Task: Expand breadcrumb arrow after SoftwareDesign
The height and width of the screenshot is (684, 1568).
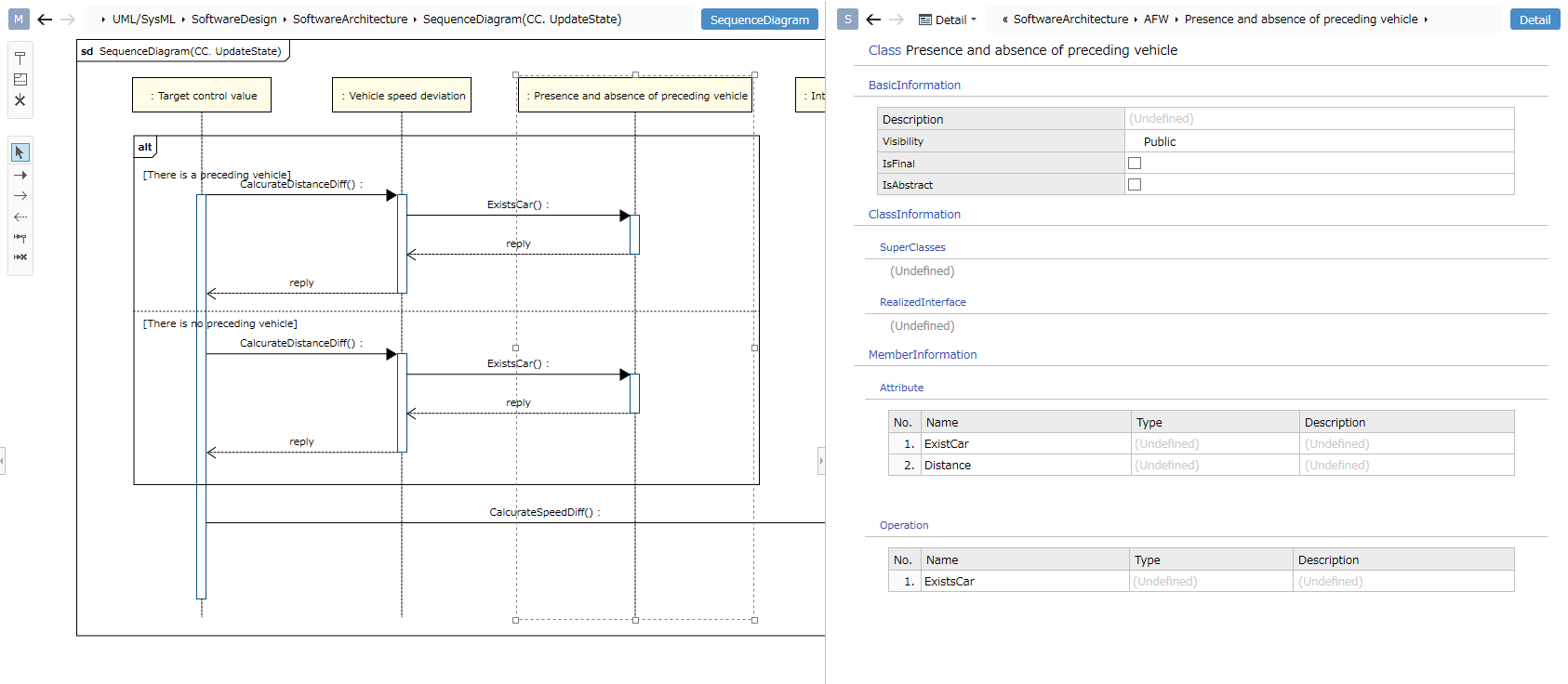Action: pos(285,20)
